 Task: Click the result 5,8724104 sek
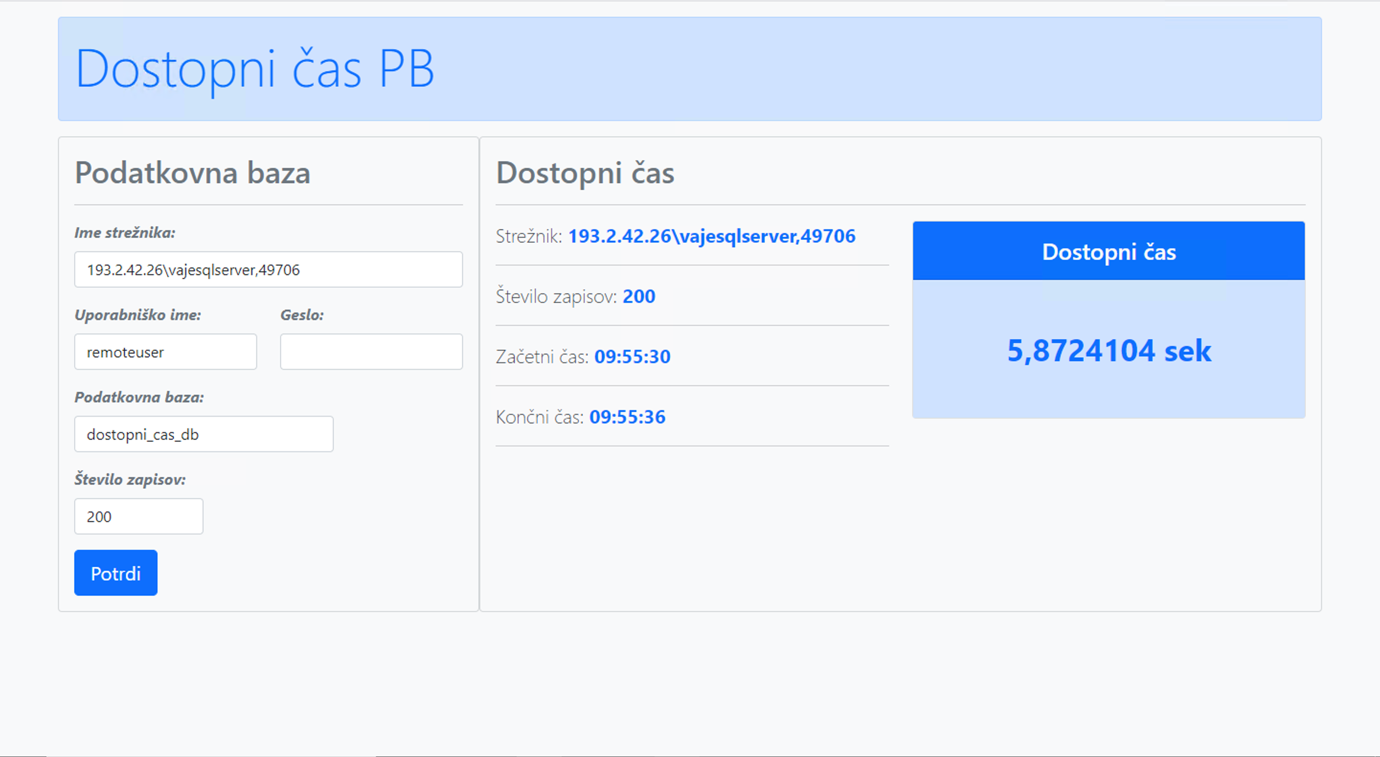pos(1109,350)
